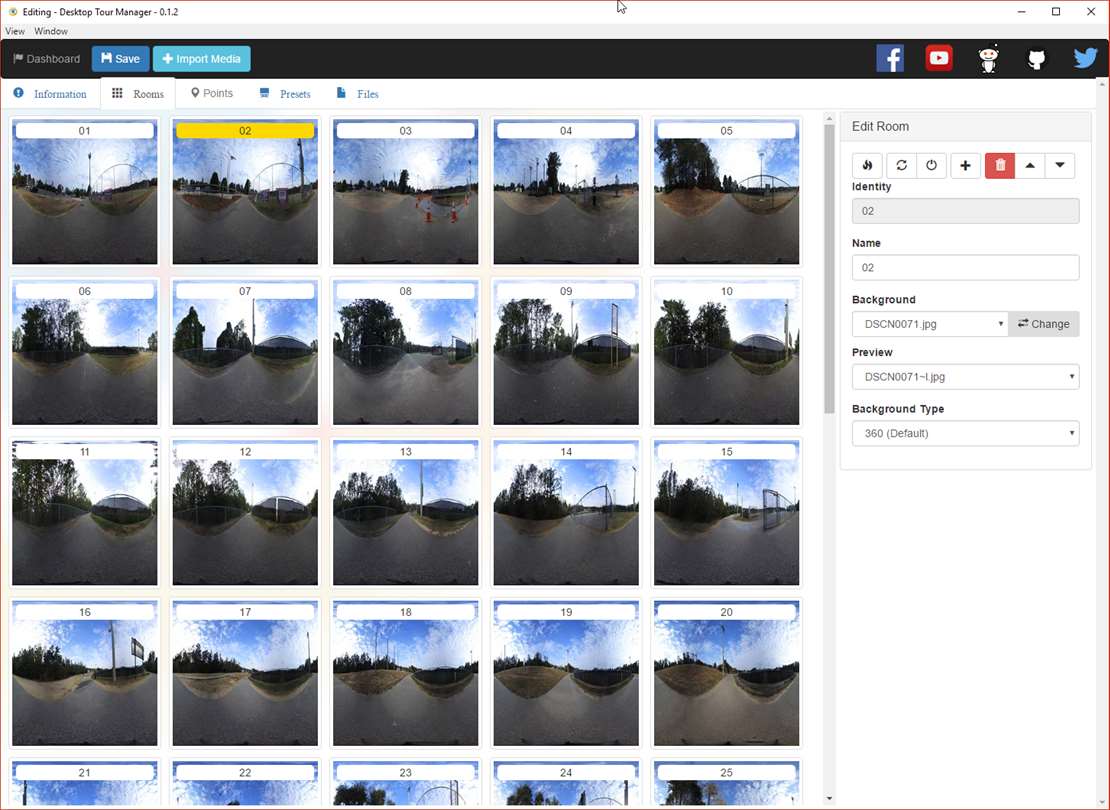This screenshot has width=1110, height=810.
Task: Select room thumbnail 10
Action: point(726,352)
